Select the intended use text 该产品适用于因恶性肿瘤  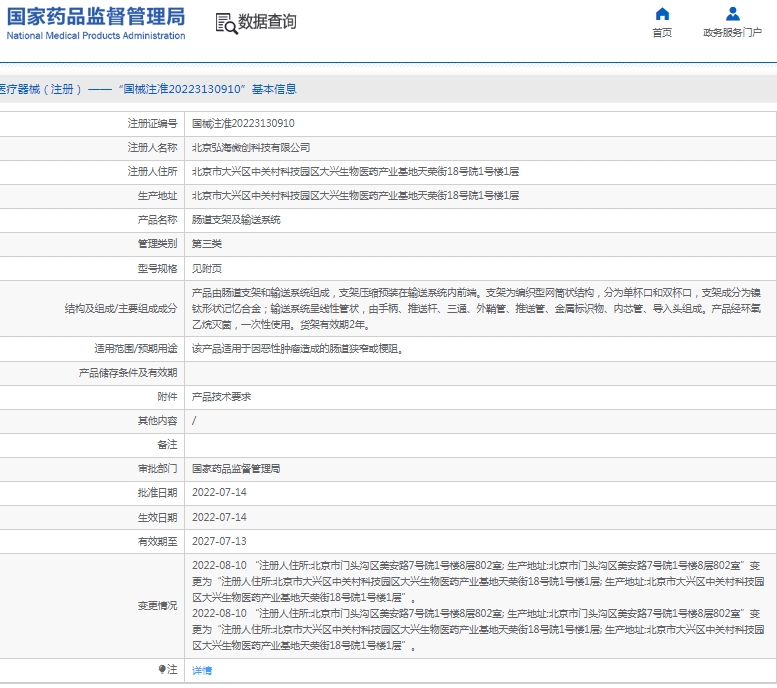point(298,349)
